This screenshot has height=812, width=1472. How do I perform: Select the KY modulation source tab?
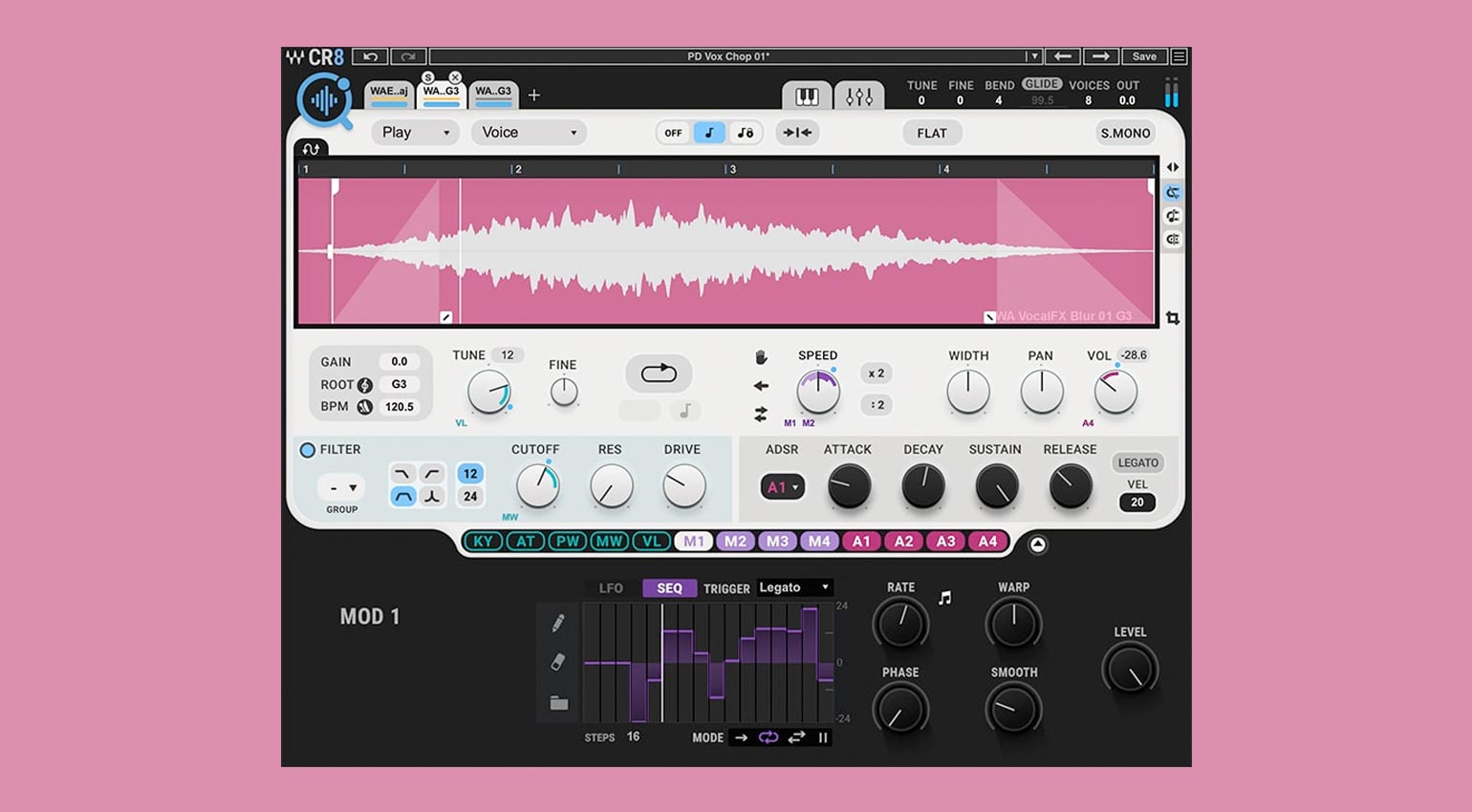484,542
